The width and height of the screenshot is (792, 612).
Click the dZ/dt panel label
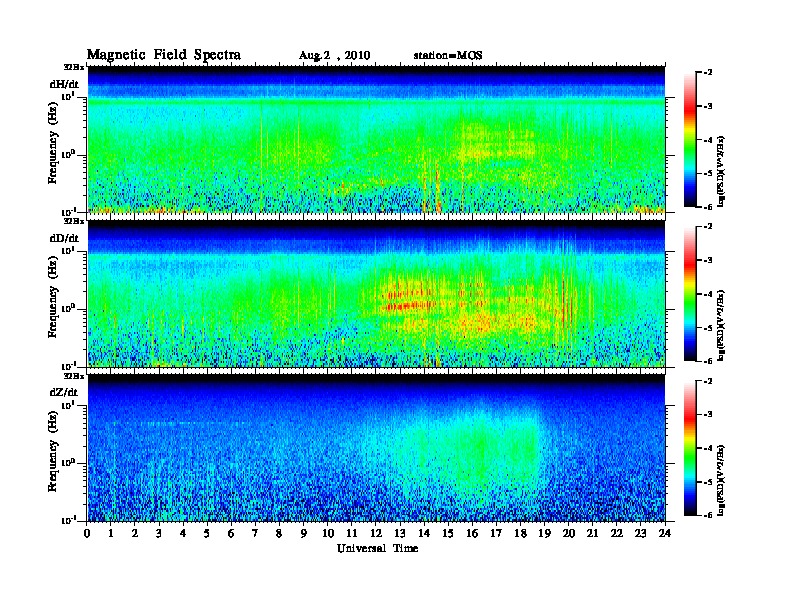pos(64,392)
